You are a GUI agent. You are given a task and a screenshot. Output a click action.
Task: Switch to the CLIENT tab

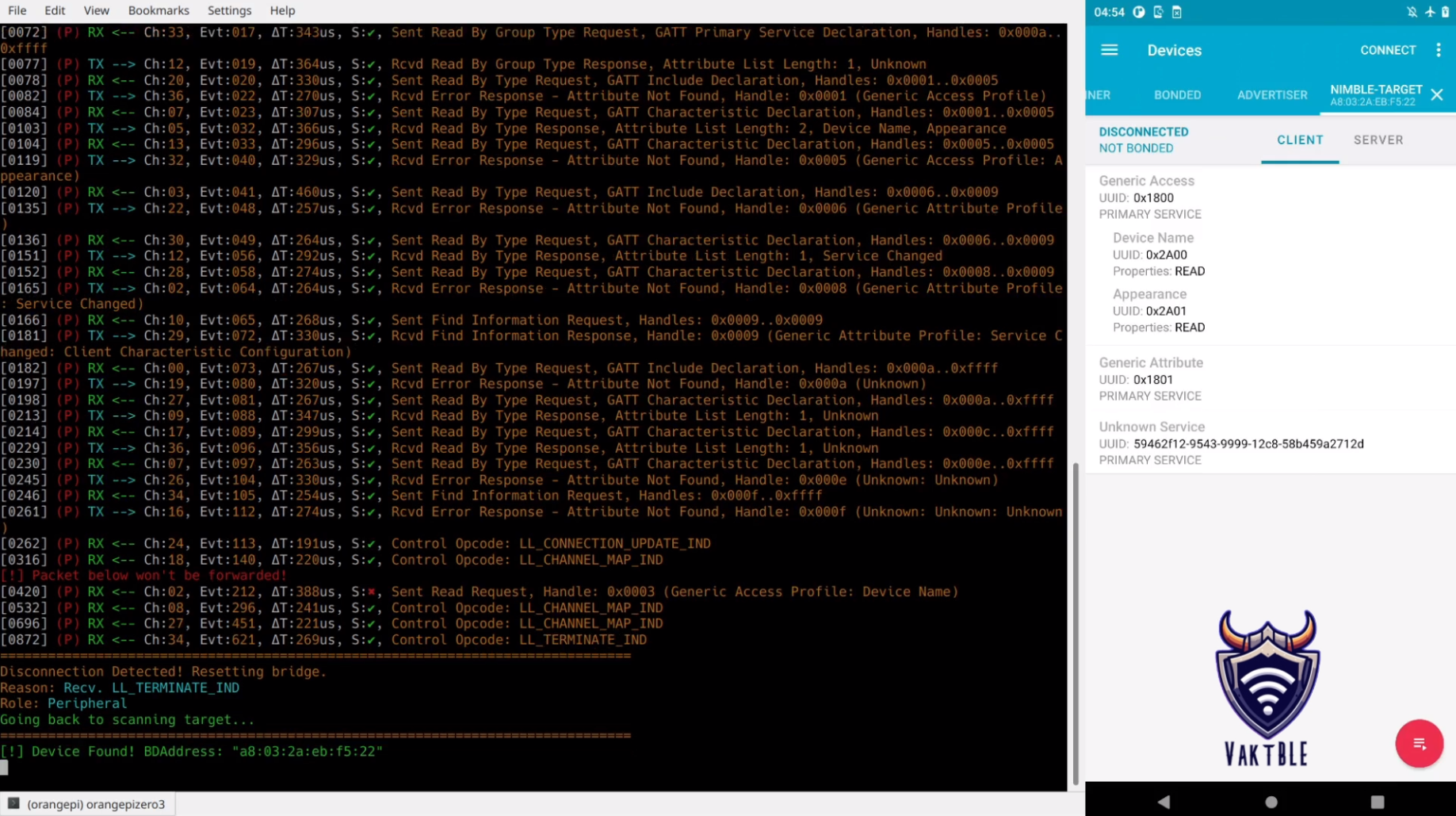tap(1300, 140)
